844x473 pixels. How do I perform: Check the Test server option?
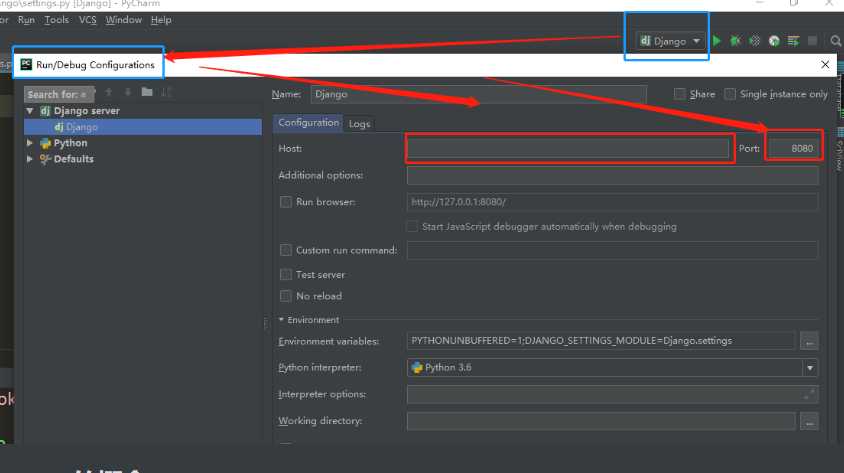(286, 274)
